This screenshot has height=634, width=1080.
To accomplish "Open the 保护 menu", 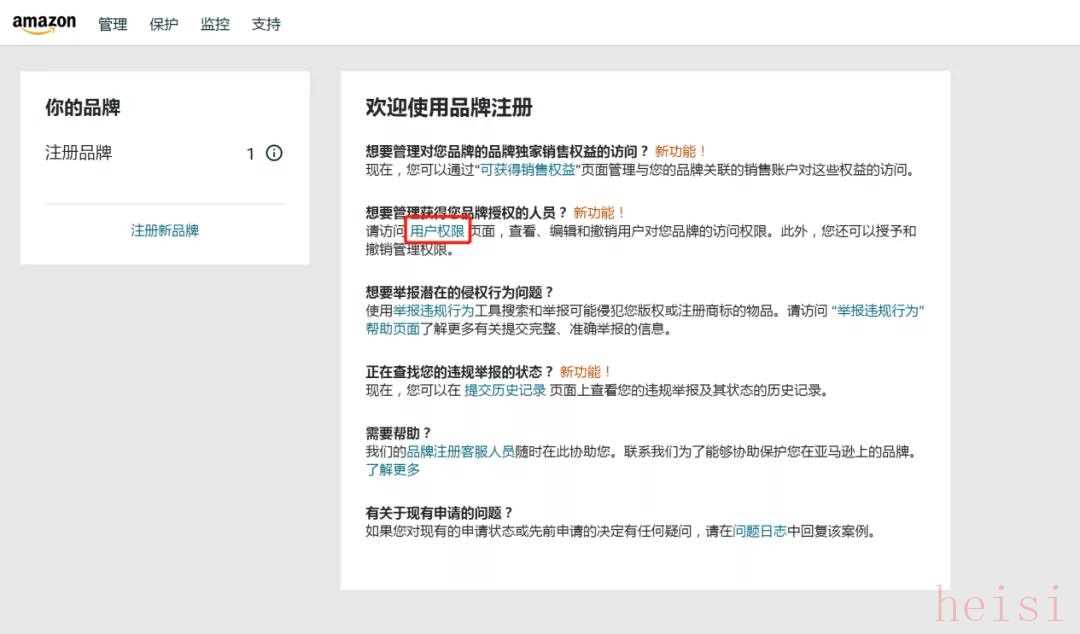I will (164, 24).
